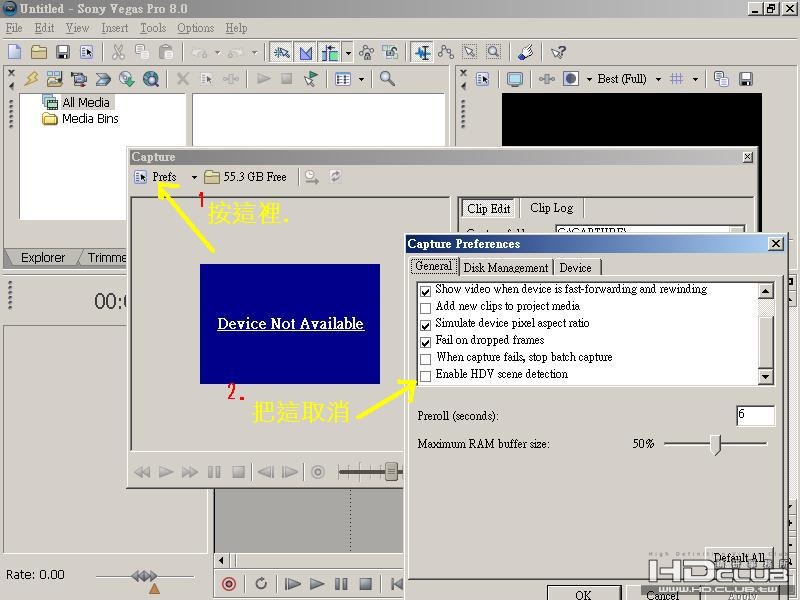The image size is (800, 600).
Task: Click Cancel in Capture Preferences
Action: coord(662,594)
